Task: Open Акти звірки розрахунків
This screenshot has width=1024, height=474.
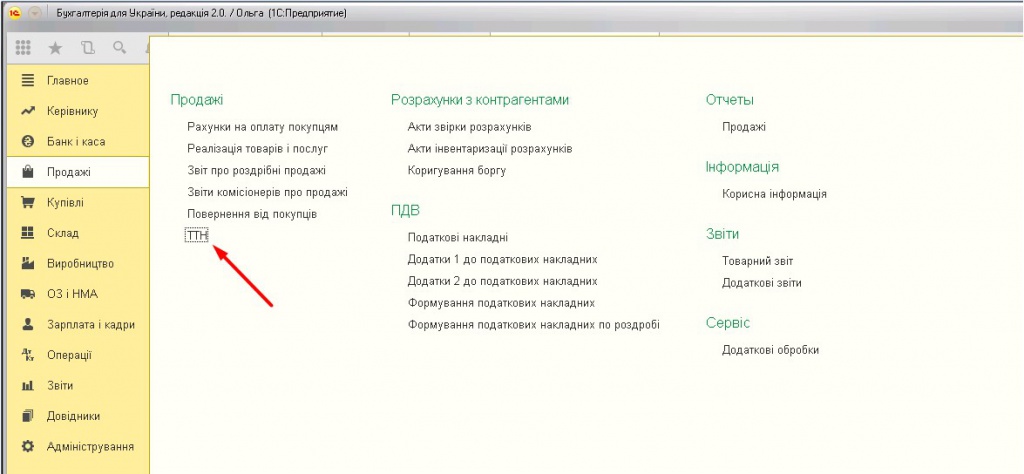Action: click(470, 127)
